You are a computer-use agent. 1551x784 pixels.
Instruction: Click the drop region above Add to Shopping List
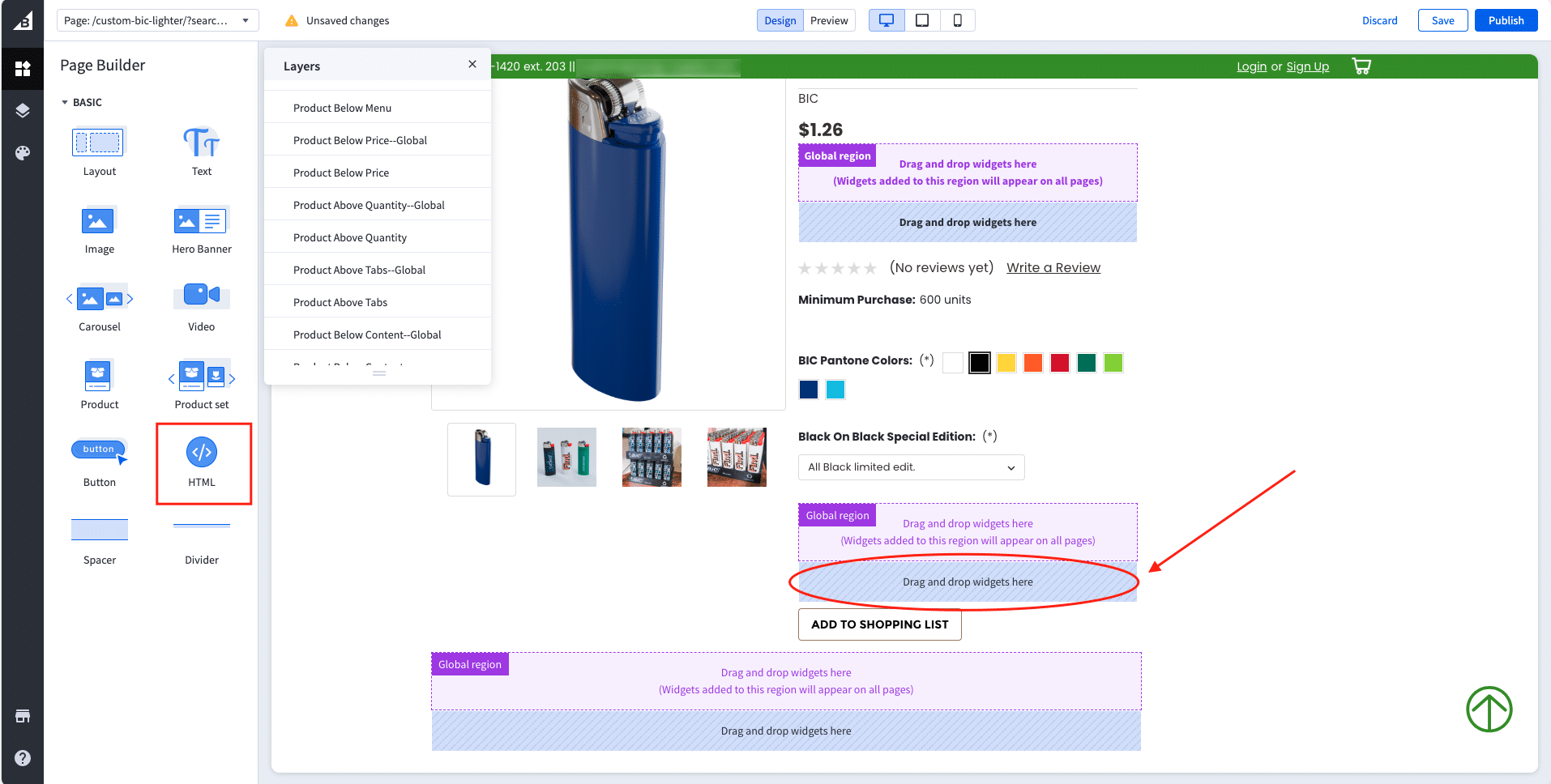pos(968,582)
